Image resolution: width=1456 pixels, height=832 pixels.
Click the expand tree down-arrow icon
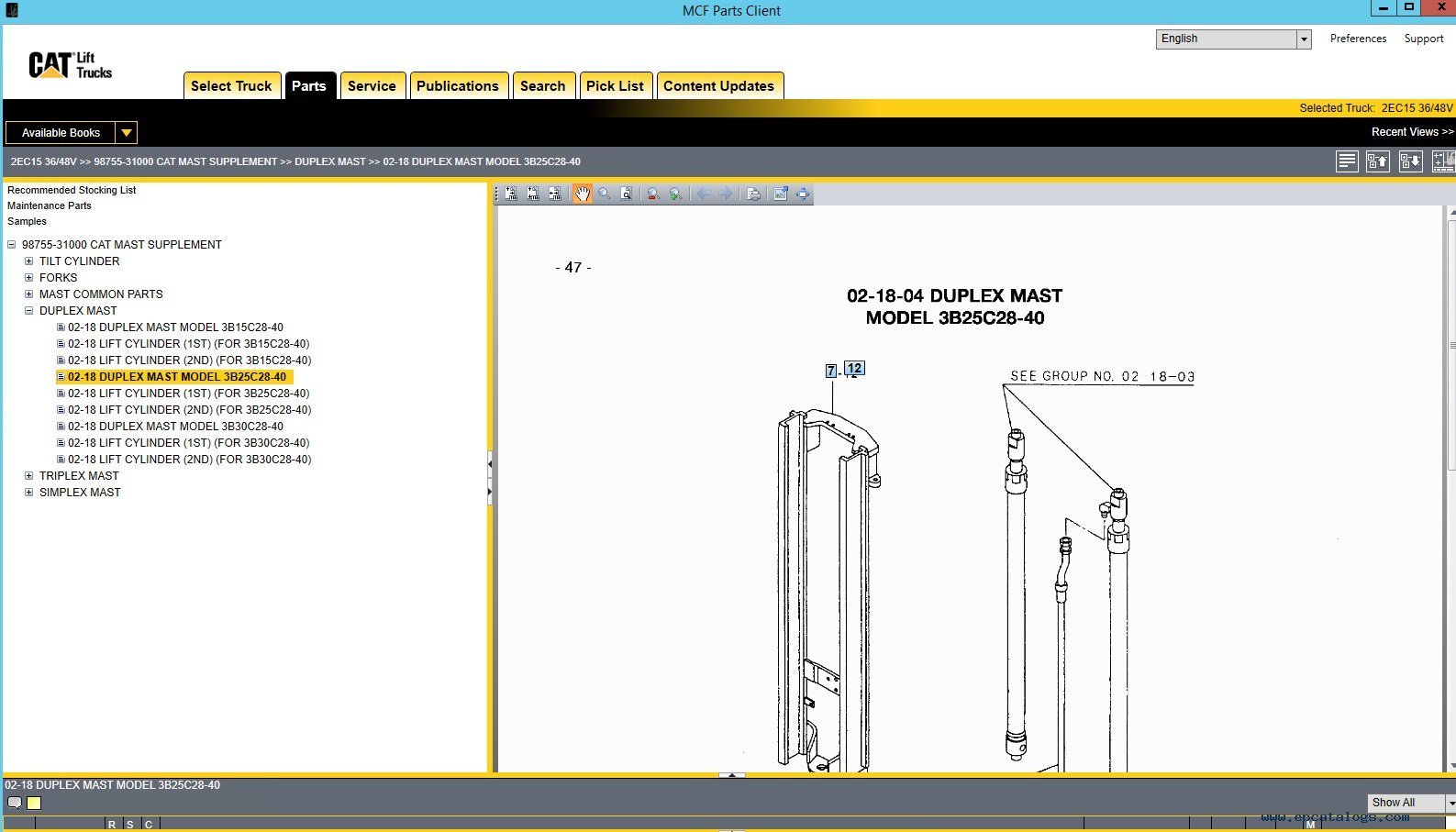click(x=1410, y=161)
